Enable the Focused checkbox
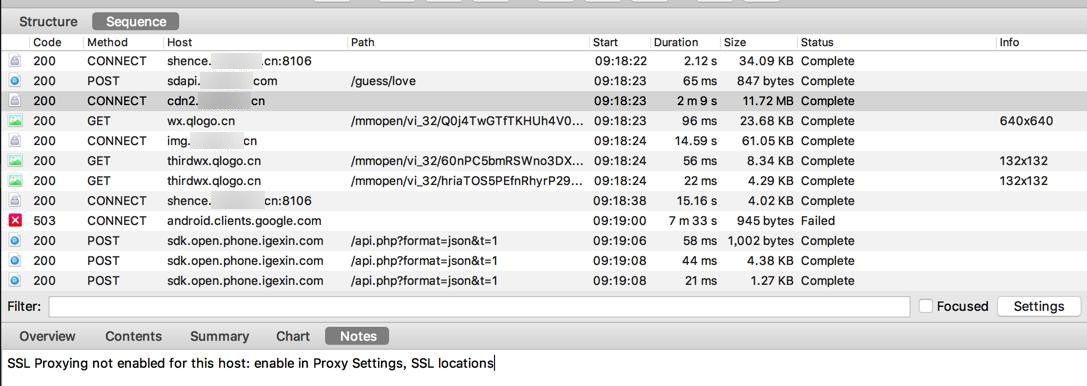1087x386 pixels. [925, 306]
